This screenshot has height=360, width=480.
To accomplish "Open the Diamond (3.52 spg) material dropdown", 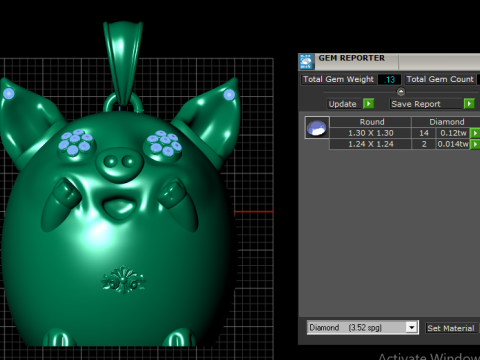I will [412, 328].
